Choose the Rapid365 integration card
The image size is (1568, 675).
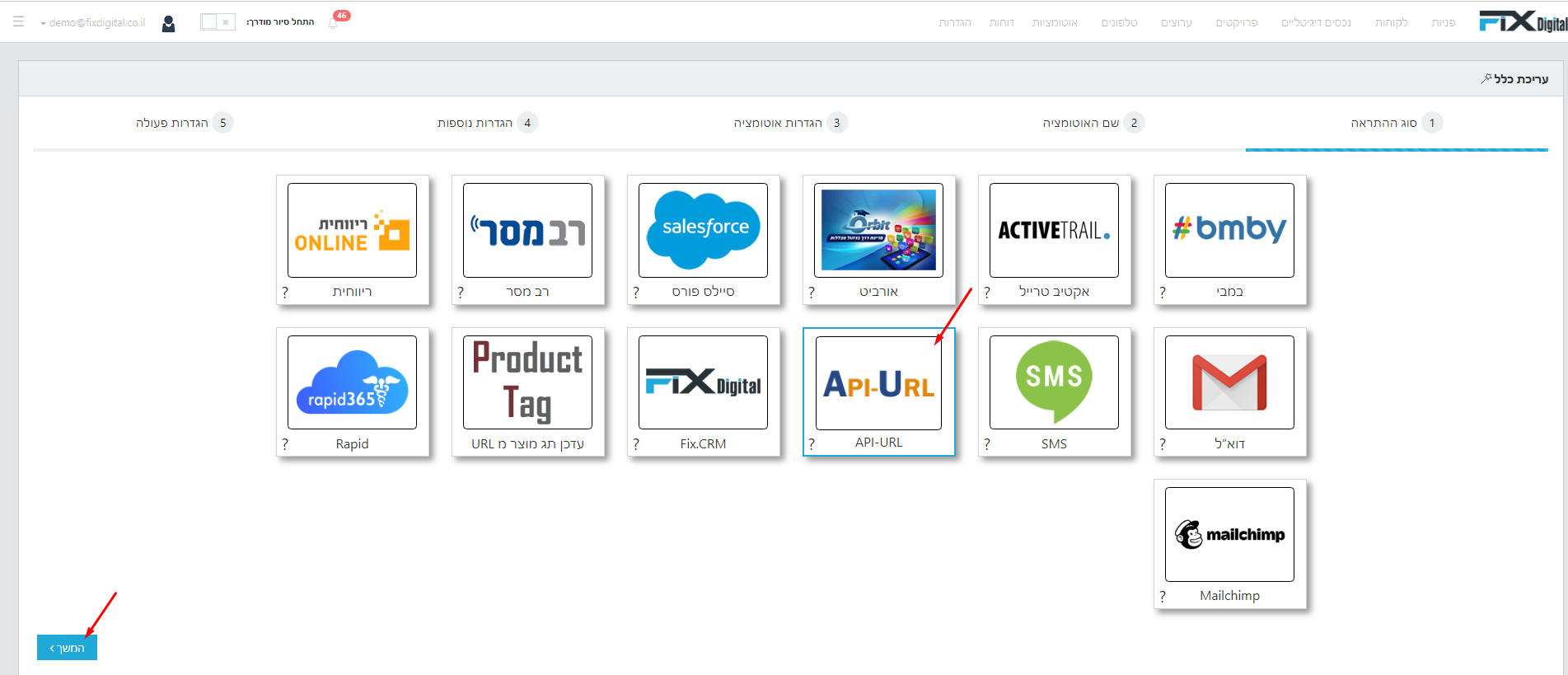[x=352, y=391]
